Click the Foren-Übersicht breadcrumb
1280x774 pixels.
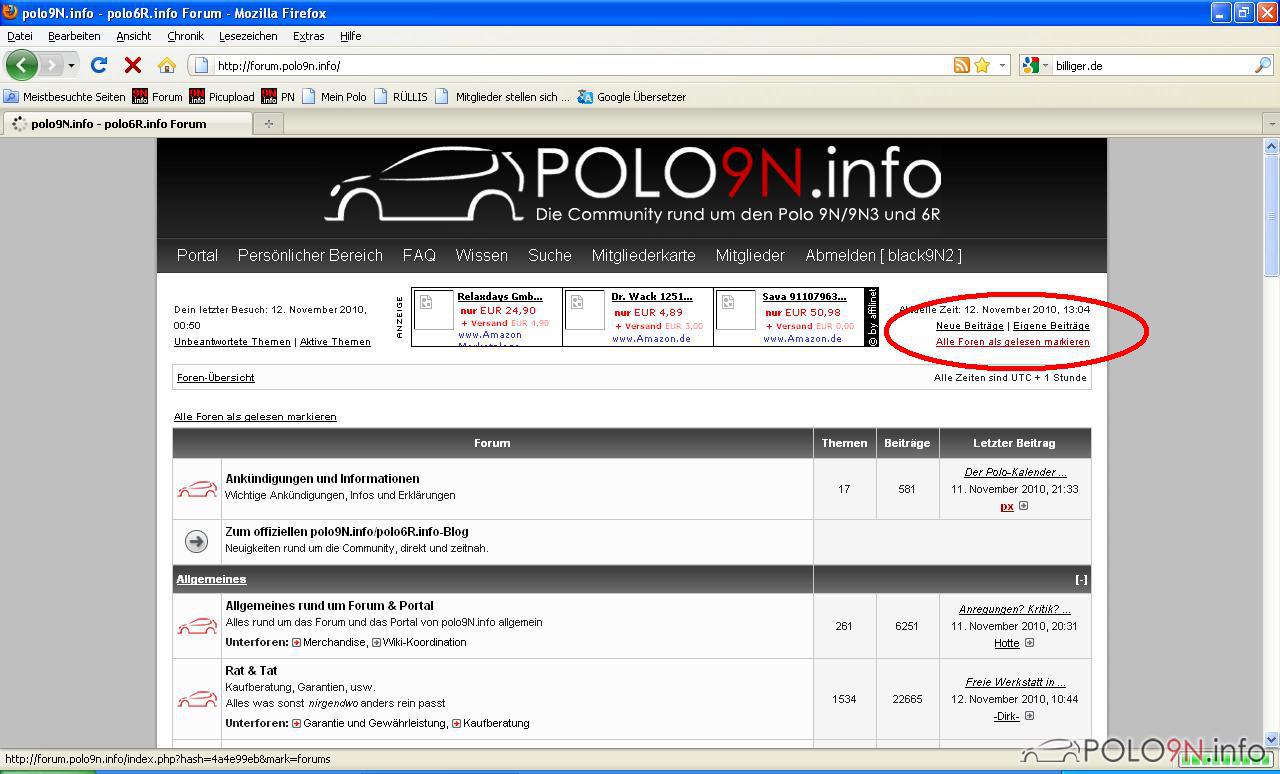[216, 378]
